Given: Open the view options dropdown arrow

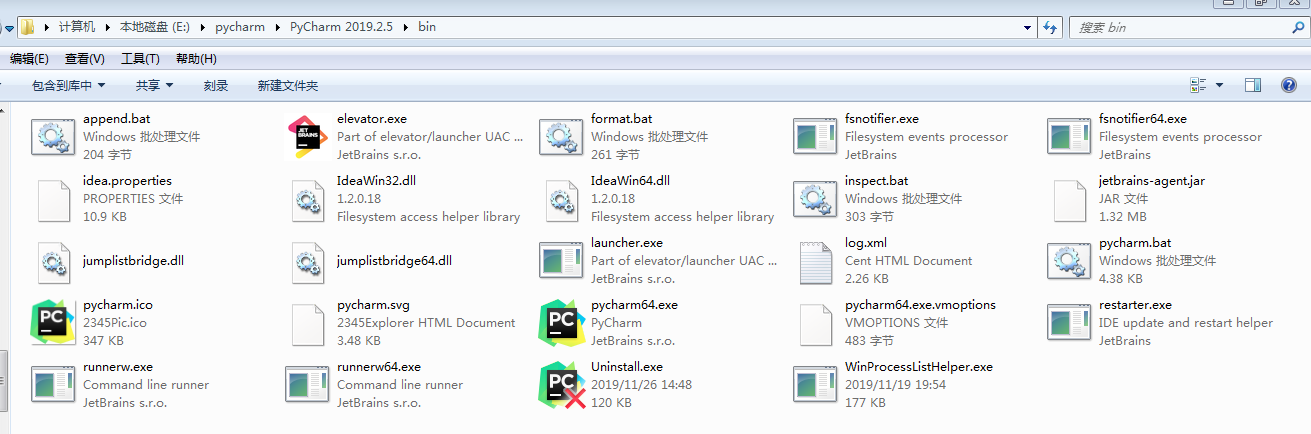Looking at the screenshot, I should (x=1219, y=86).
